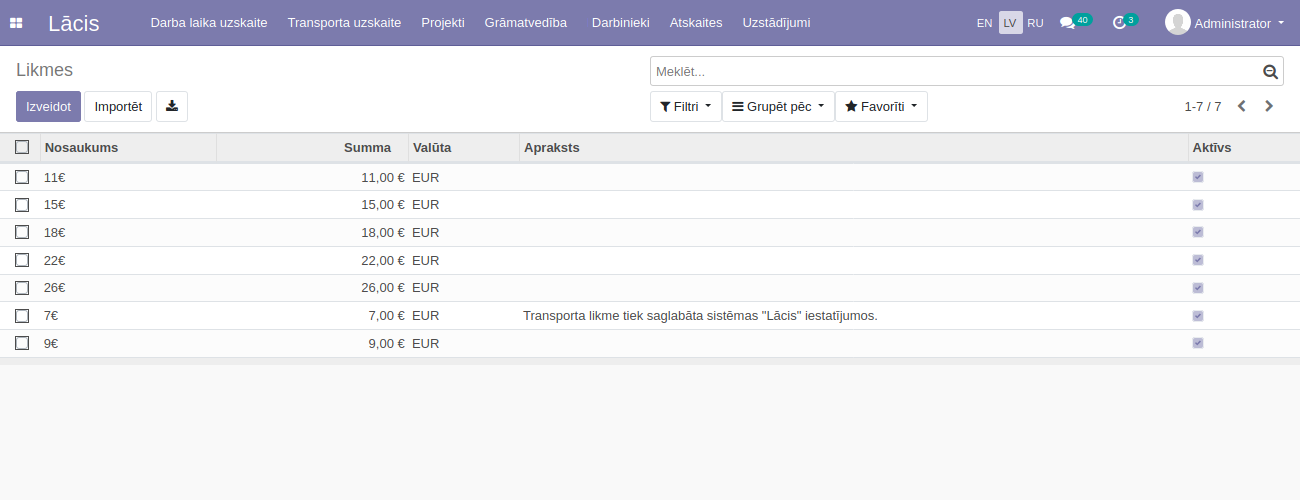
Task: Open the chat messages icon
Action: [1067, 23]
